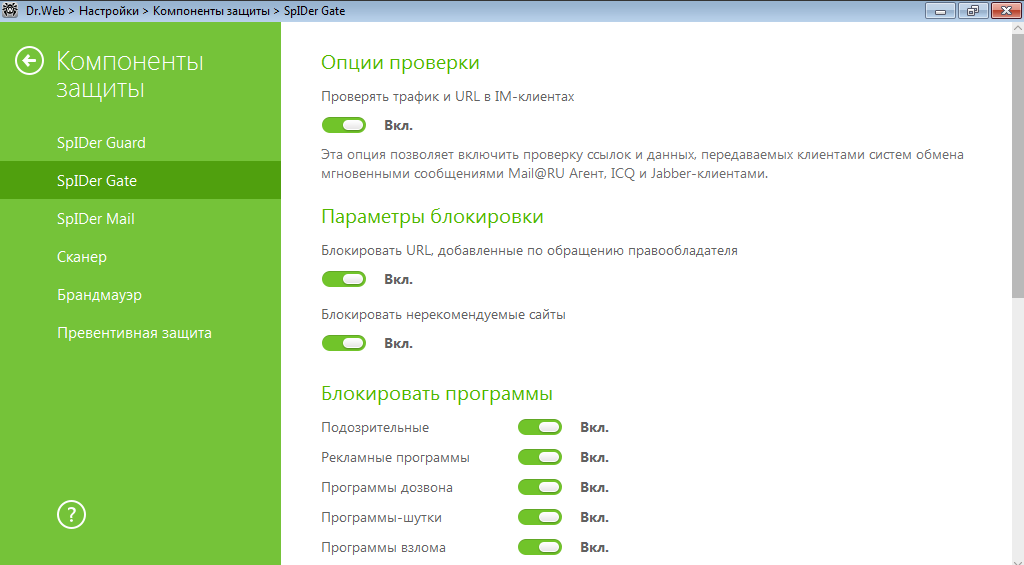The width and height of the screenshot is (1024, 565).
Task: Click the Блокировать программы heading
Action: (437, 394)
